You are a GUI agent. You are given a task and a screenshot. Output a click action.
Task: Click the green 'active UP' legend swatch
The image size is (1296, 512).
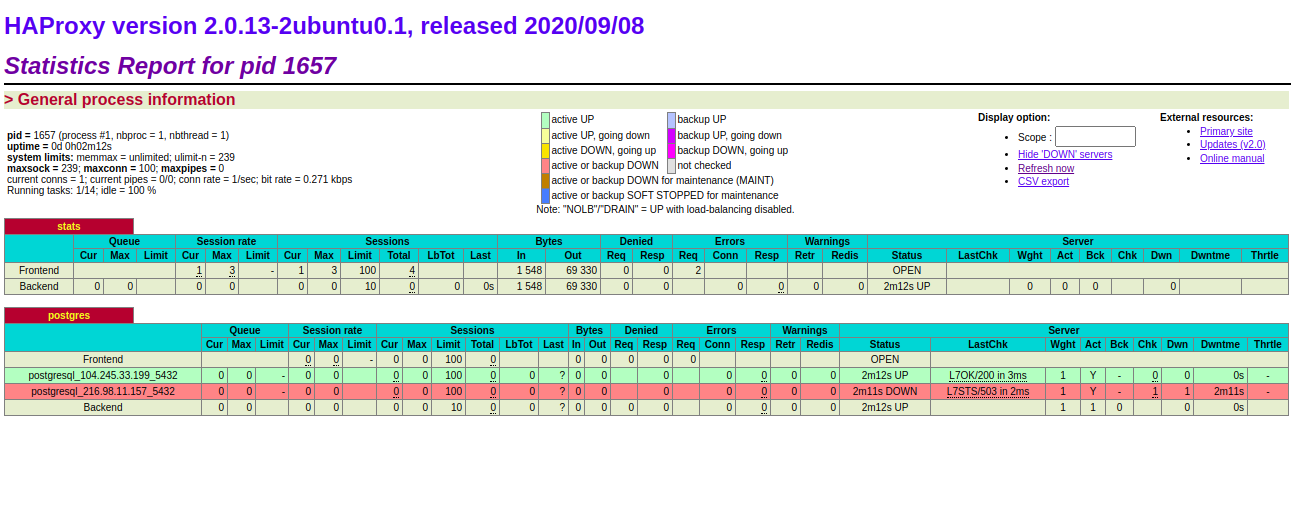(x=545, y=119)
